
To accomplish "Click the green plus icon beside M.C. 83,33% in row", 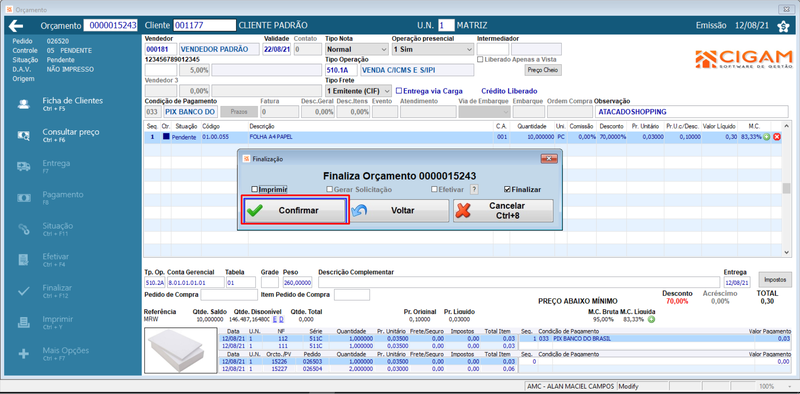I will pyautogui.click(x=767, y=137).
